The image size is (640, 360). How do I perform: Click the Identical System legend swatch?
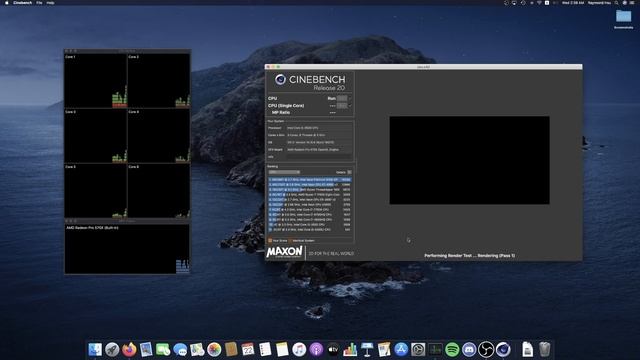[291, 241]
